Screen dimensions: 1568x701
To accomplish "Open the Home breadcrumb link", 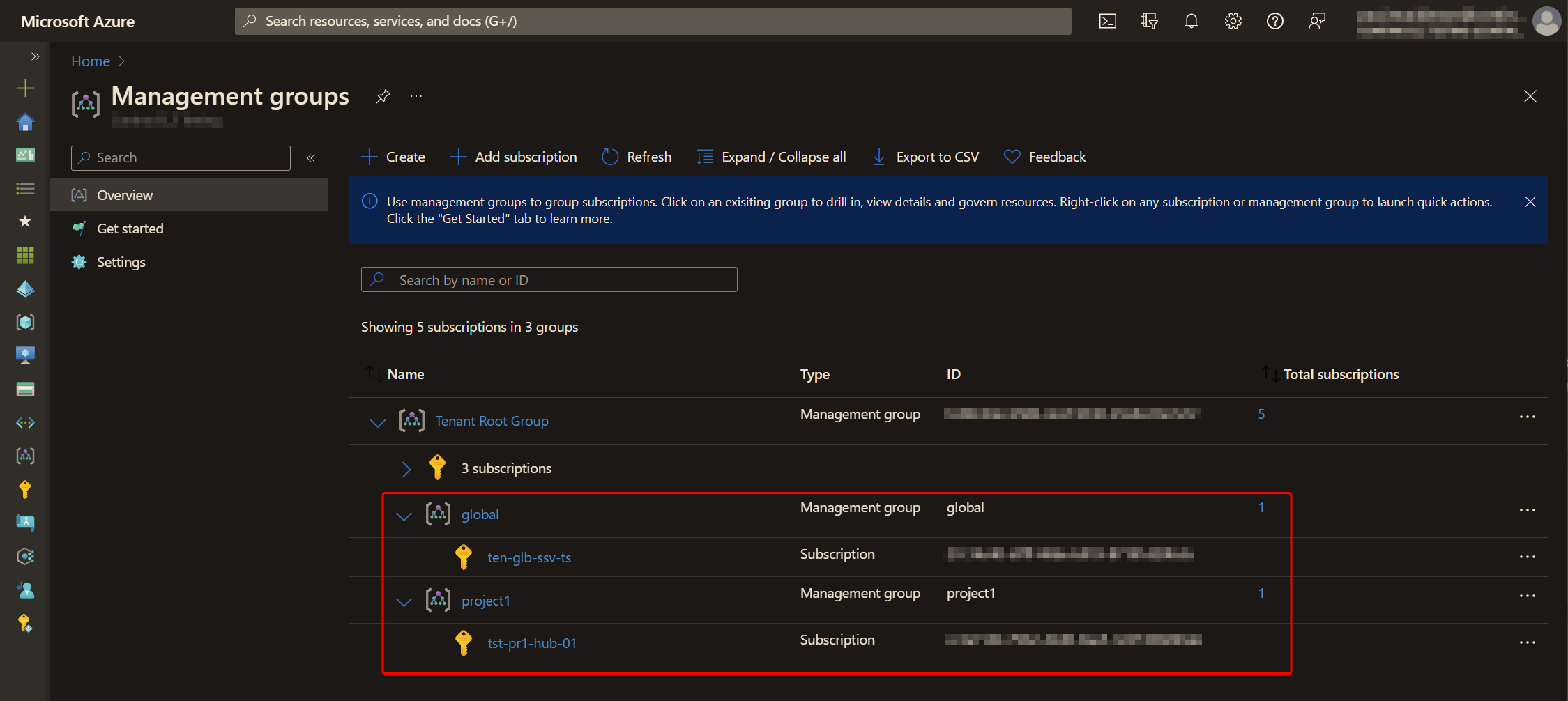I will 91,61.
